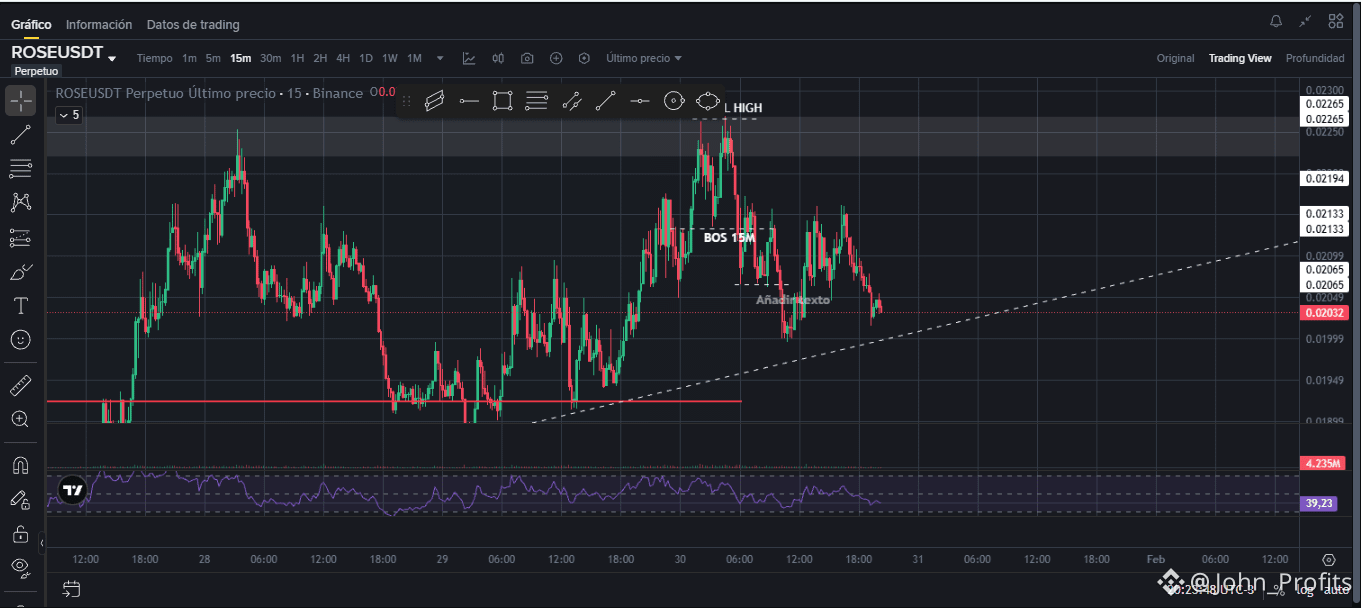
Task: Open the Último precio dropdown
Action: (644, 58)
